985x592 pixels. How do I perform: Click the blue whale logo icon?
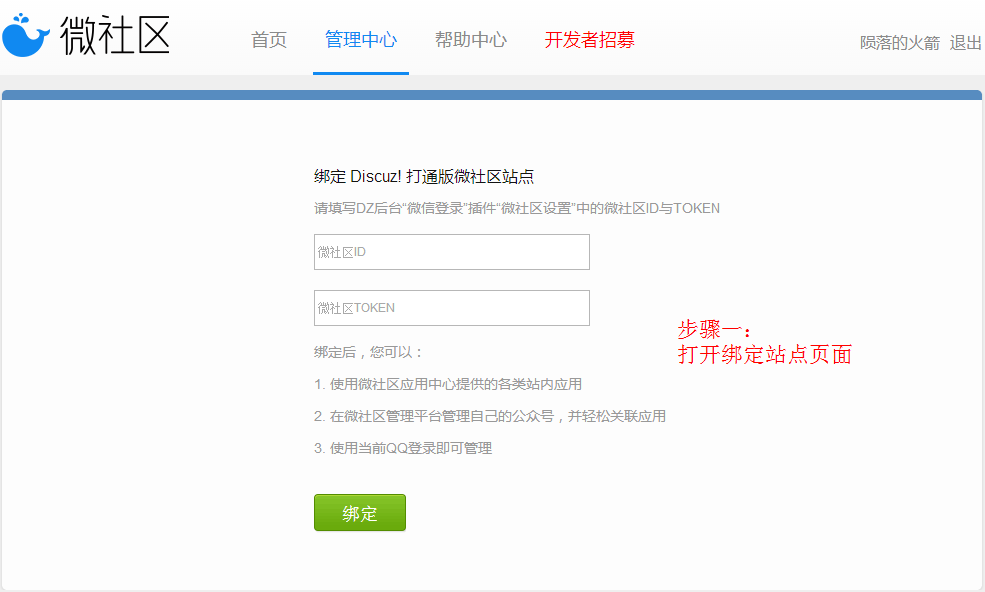[x=26, y=35]
